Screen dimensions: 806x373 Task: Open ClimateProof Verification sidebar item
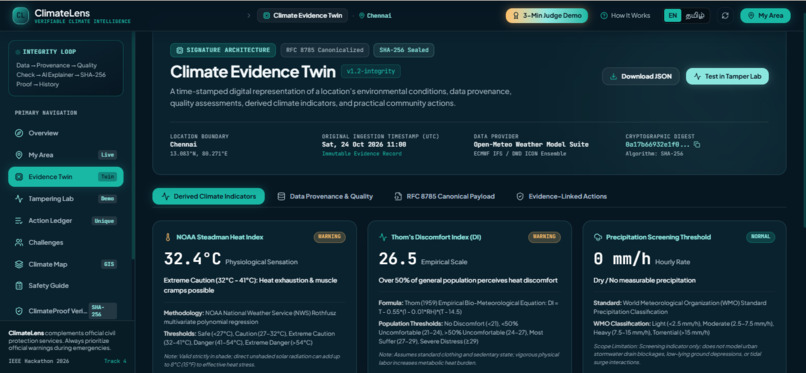click(66, 311)
